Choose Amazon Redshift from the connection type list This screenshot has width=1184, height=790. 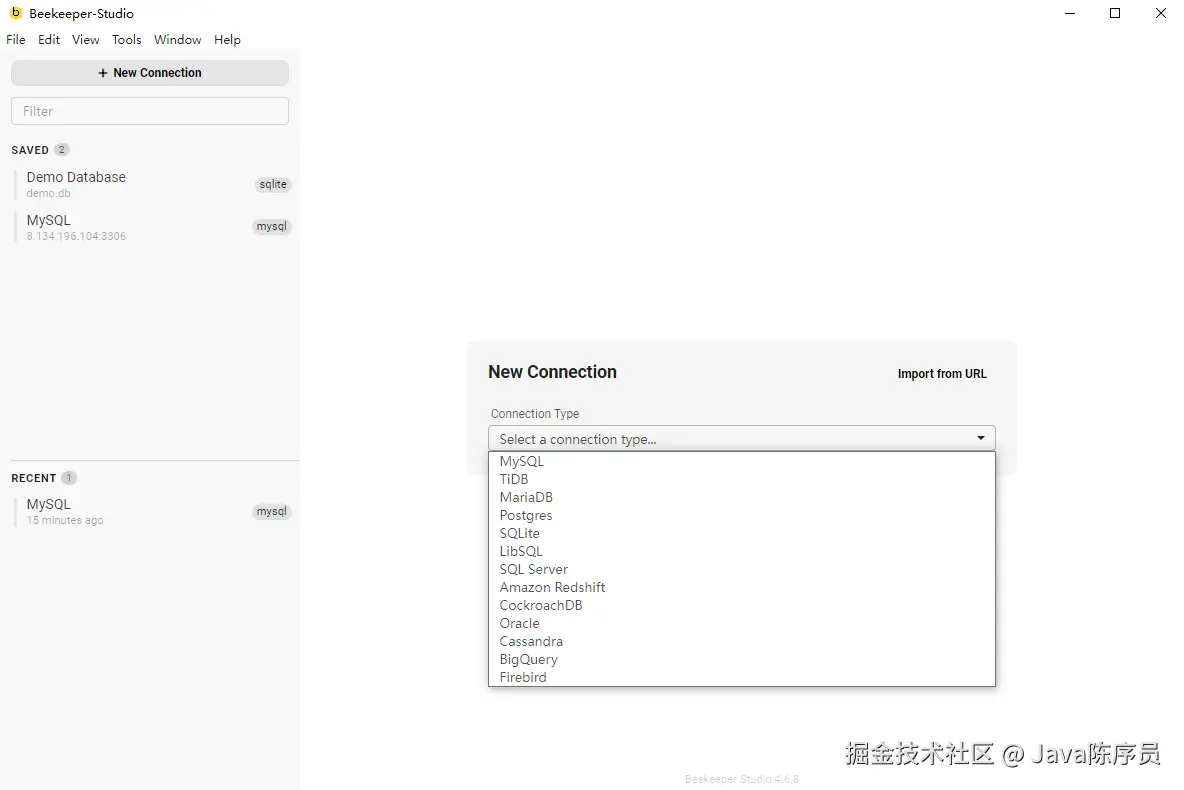[742, 588]
